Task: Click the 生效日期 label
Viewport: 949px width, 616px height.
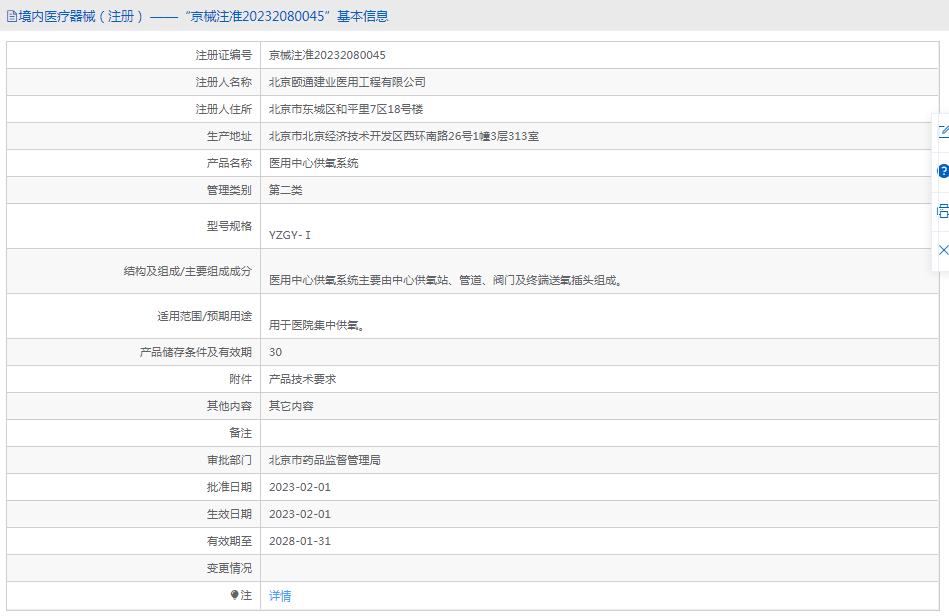Action: click(x=229, y=514)
